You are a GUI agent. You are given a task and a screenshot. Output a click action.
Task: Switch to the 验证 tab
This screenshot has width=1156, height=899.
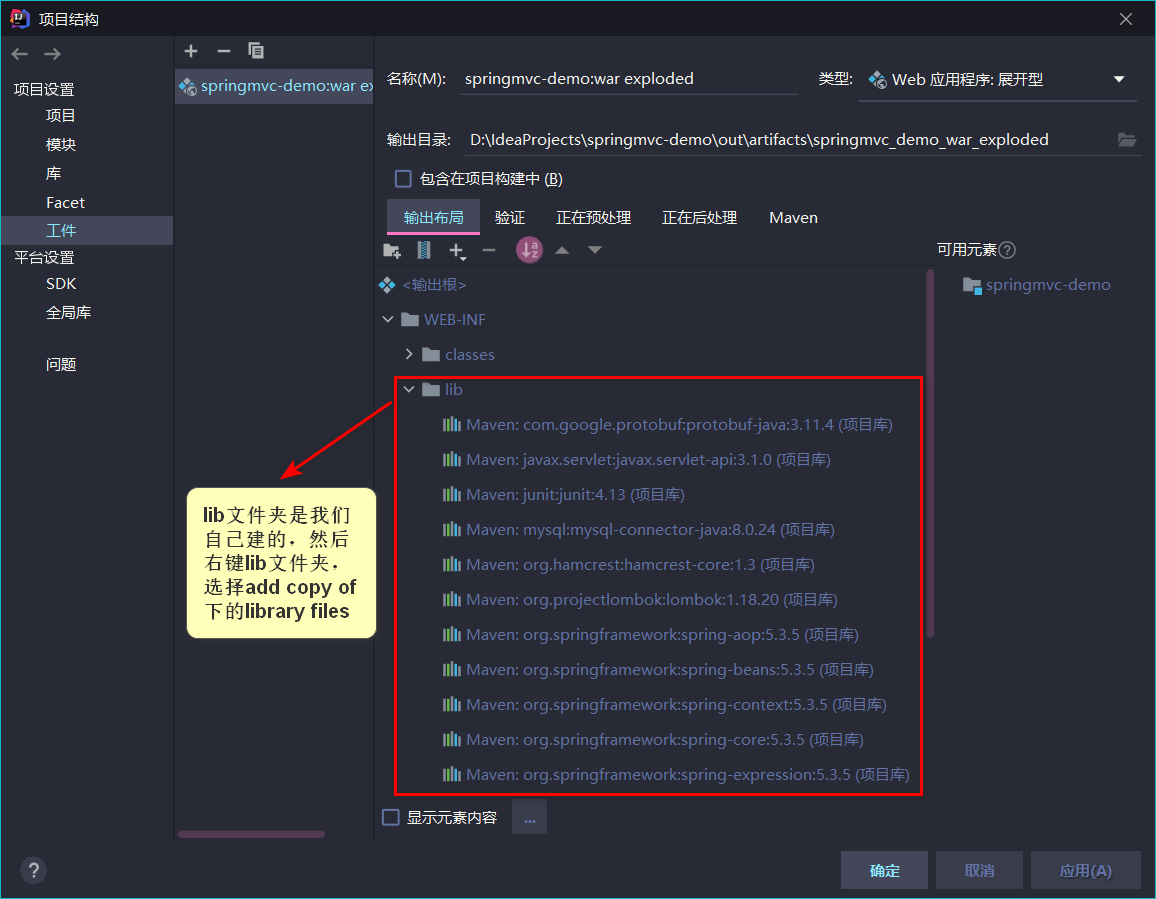[x=509, y=218]
